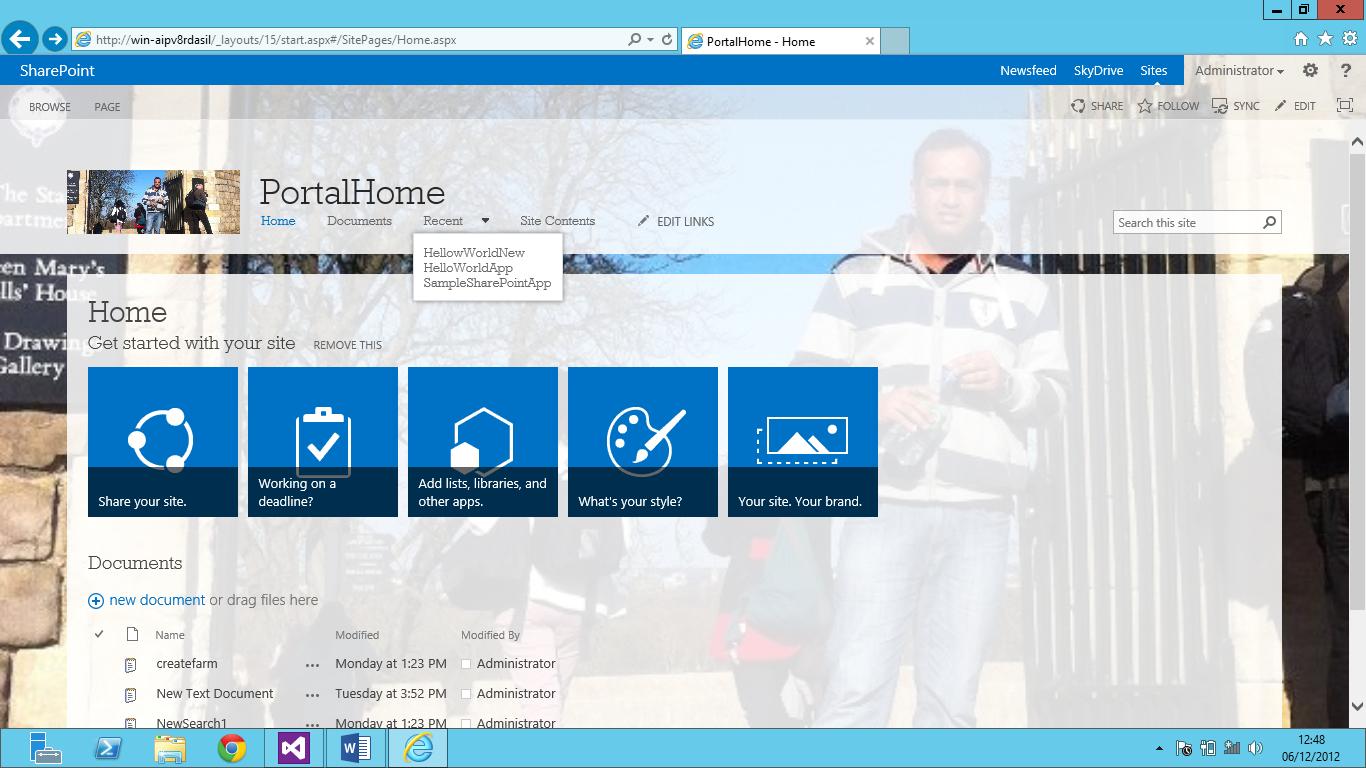Open HelloWorldApp from the Recent menu
The height and width of the screenshot is (768, 1366).
click(468, 268)
